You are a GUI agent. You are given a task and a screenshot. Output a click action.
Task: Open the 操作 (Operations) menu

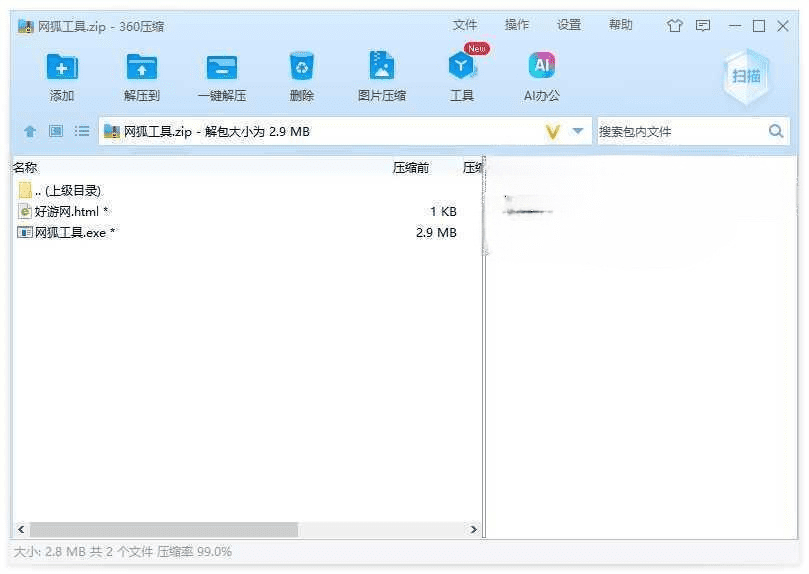click(x=517, y=25)
